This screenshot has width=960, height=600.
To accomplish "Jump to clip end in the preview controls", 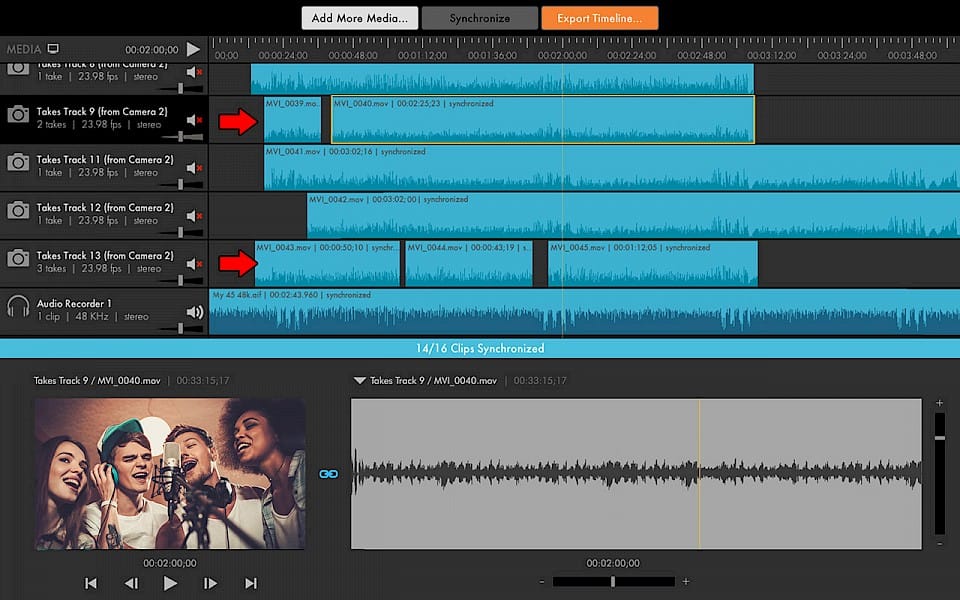I will (251, 583).
